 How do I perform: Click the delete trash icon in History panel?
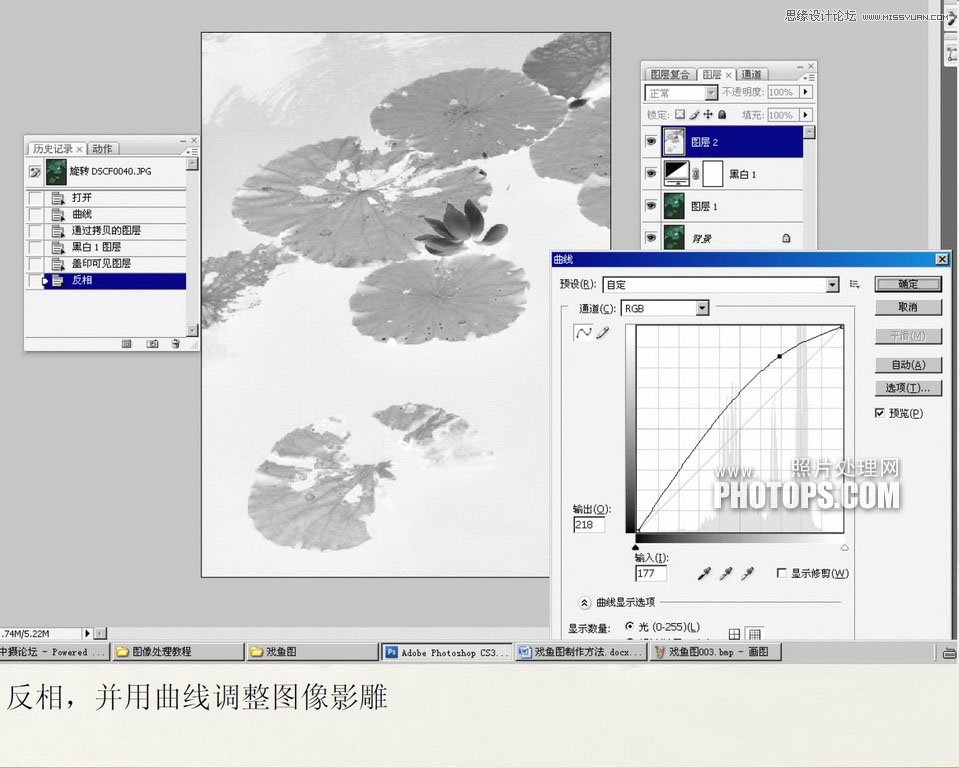click(176, 344)
